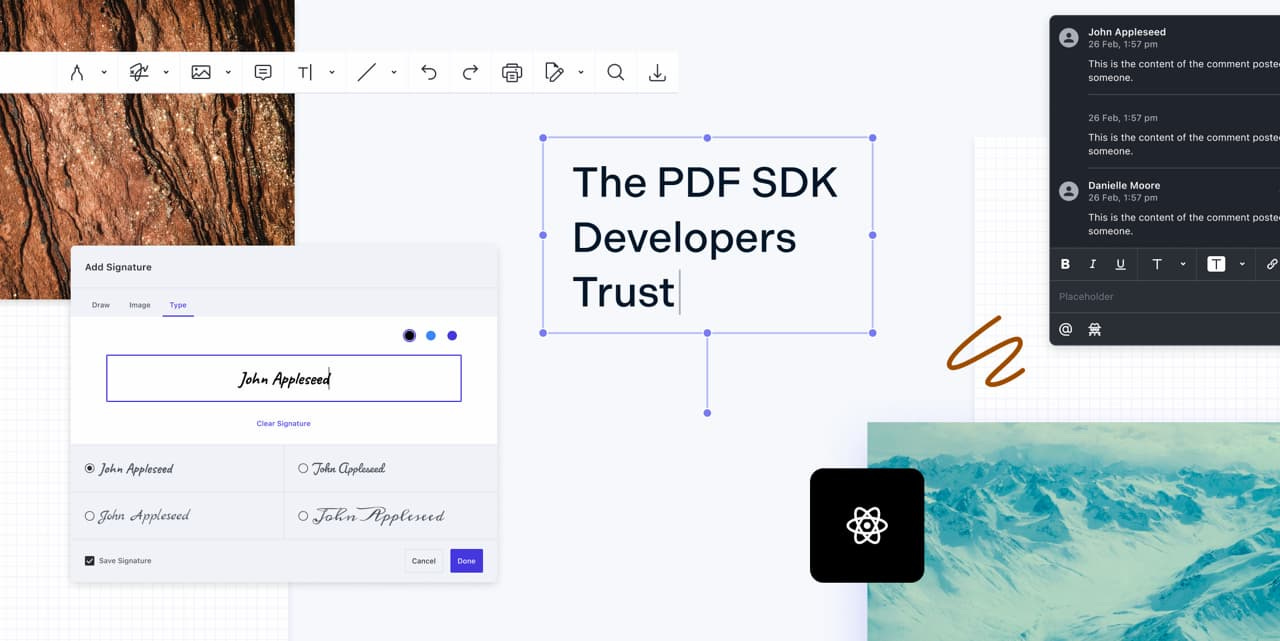1280x641 pixels.
Task: Switch to the Draw tab
Action: pyautogui.click(x=101, y=305)
